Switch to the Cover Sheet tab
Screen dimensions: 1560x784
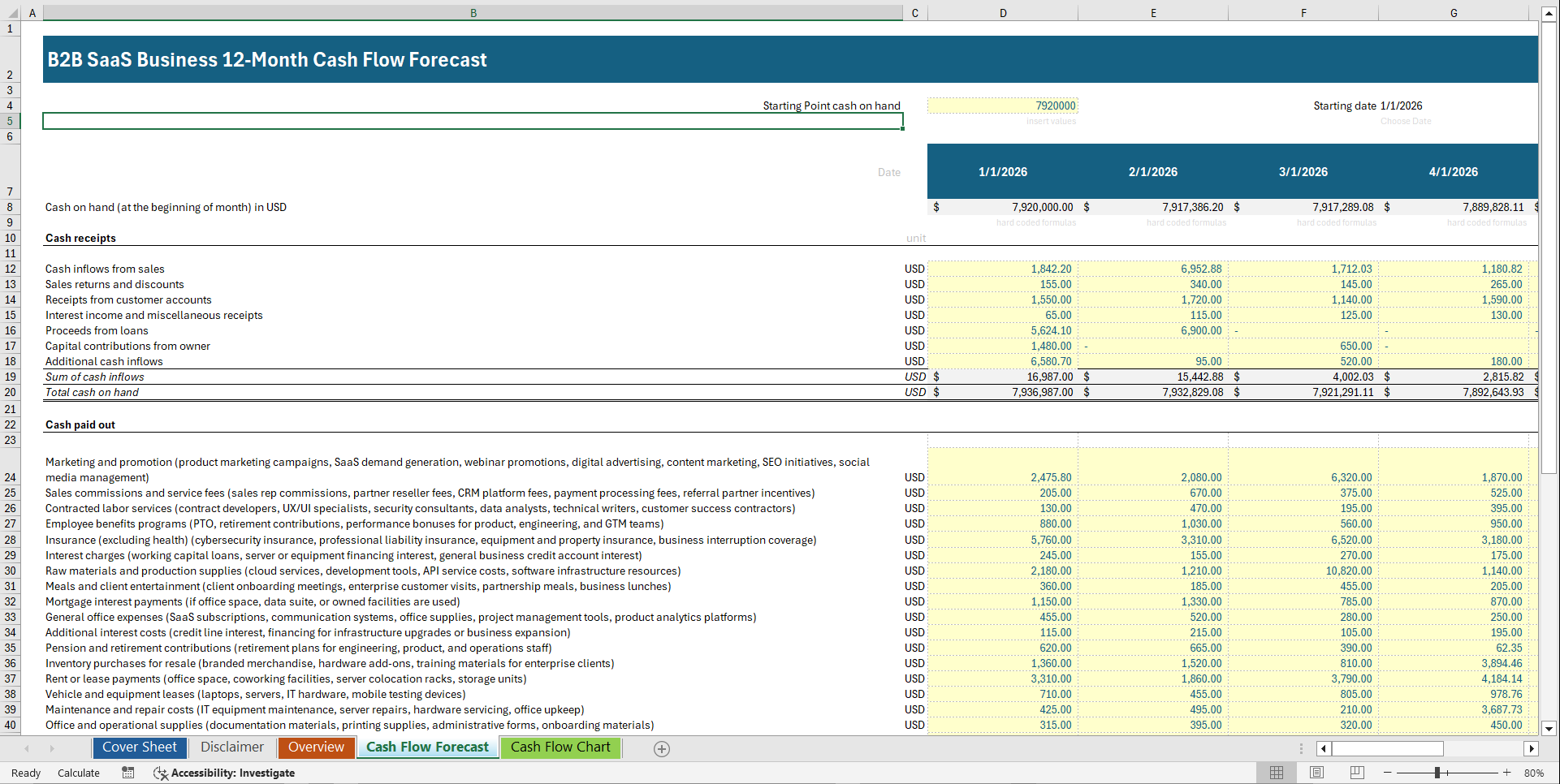[139, 747]
